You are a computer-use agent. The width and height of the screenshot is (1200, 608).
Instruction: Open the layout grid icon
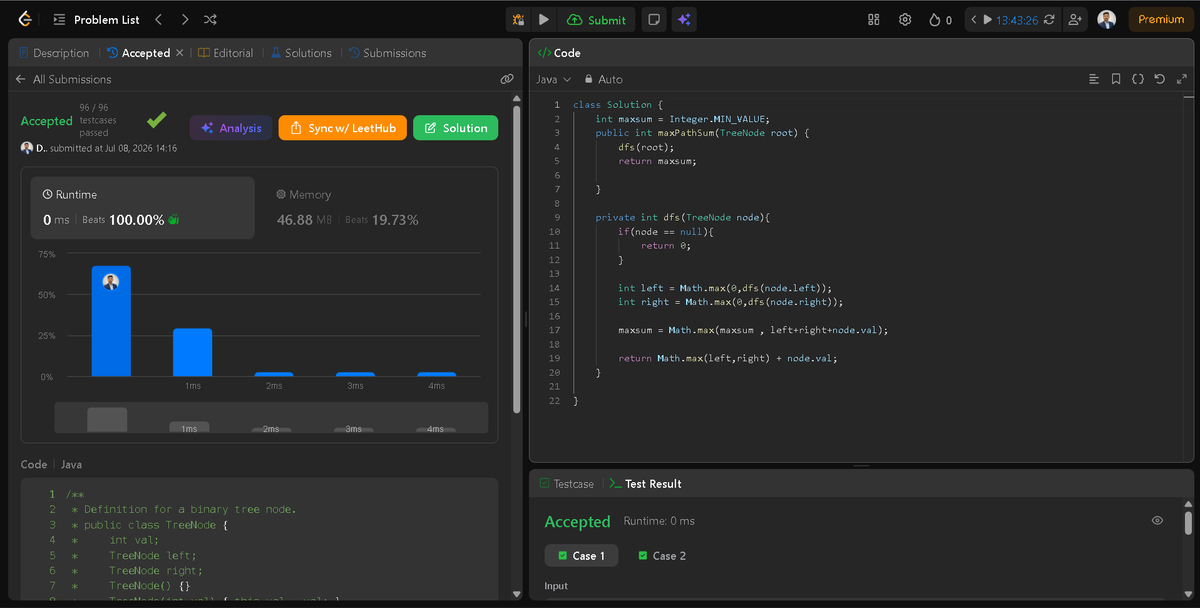873,19
